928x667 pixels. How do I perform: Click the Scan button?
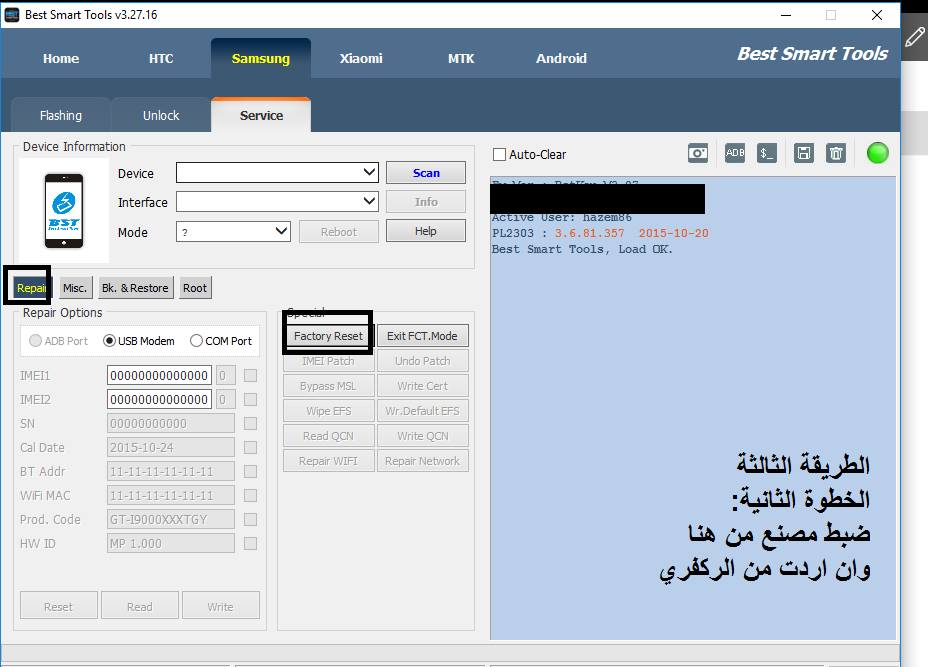(x=426, y=173)
